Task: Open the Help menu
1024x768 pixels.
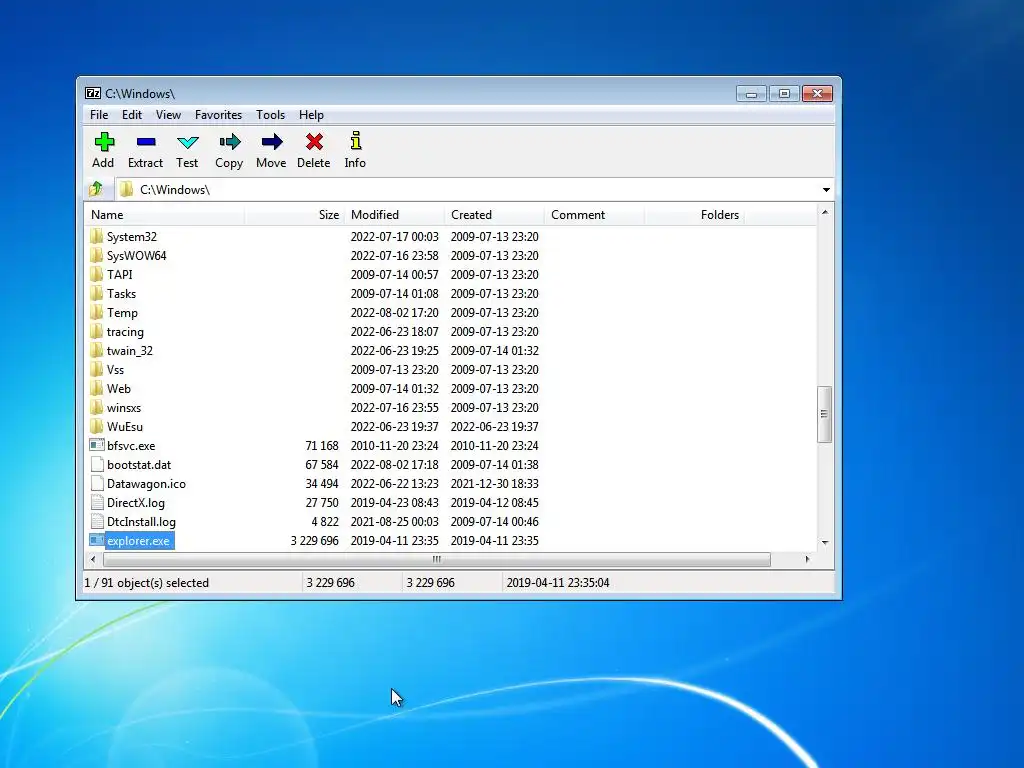Action: coord(312,115)
